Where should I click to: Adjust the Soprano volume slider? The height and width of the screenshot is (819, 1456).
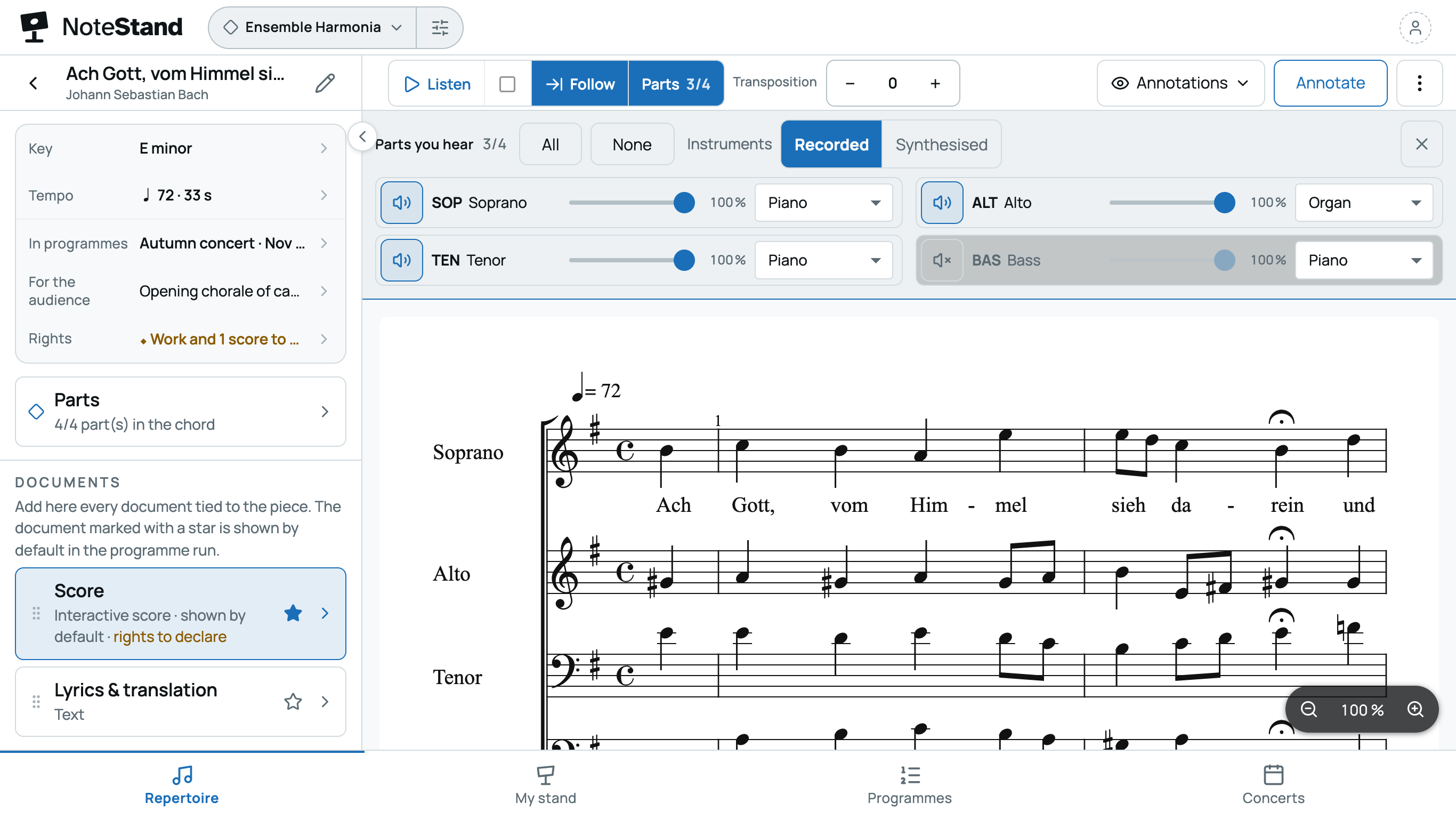[632, 203]
